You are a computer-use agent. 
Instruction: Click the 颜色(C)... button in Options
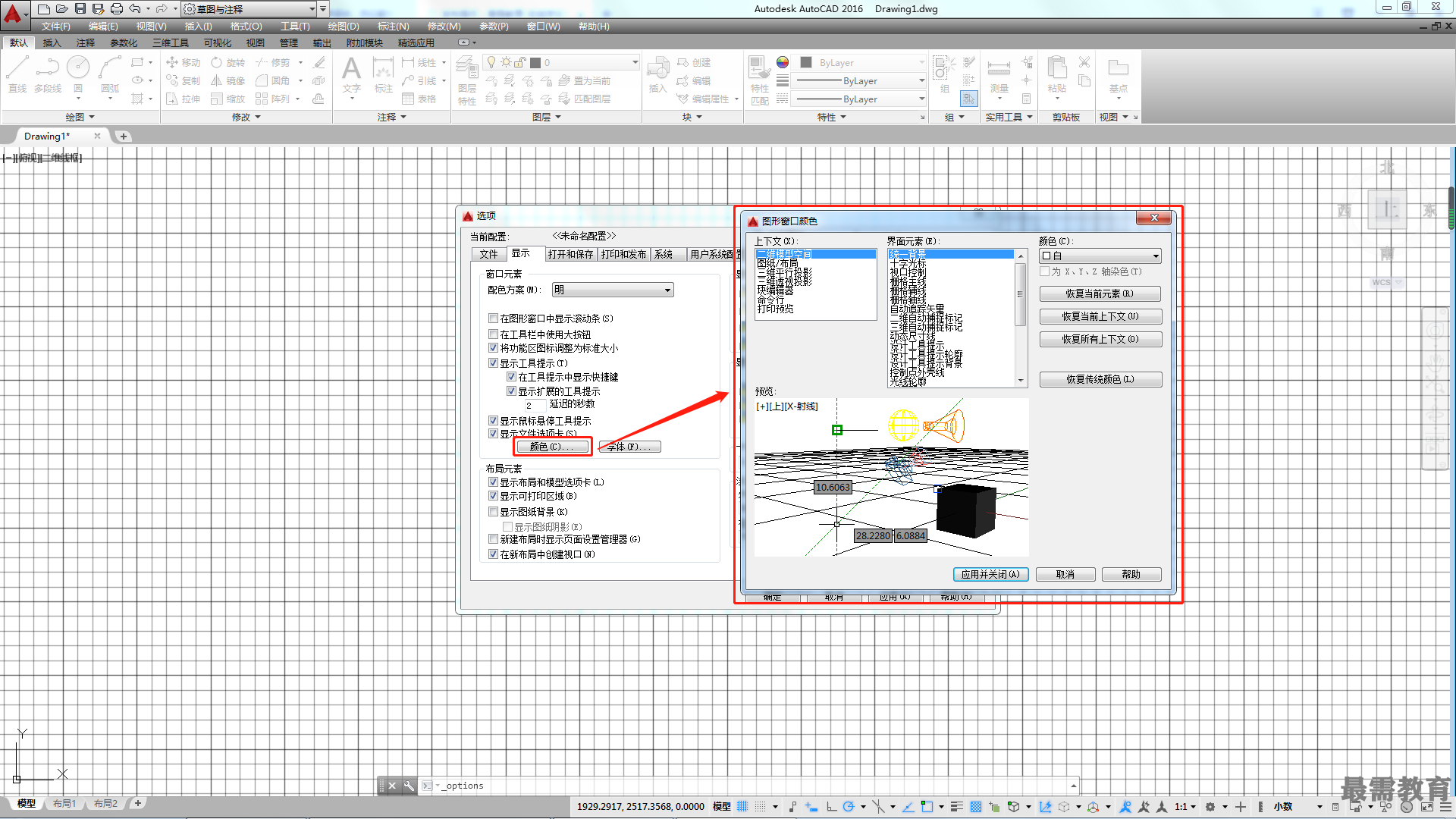pos(551,447)
